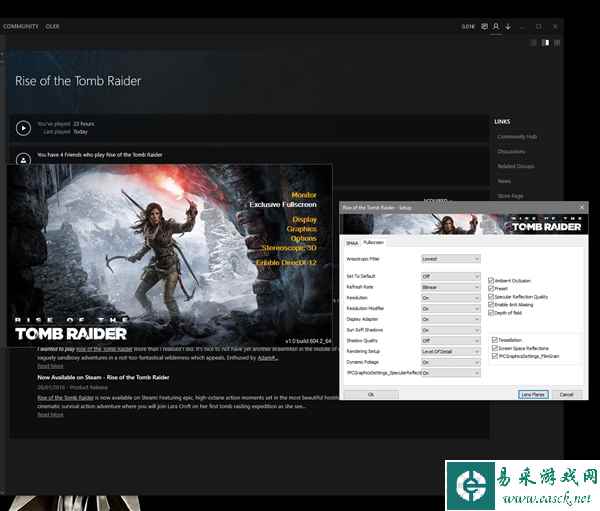Open the Resolution dropdown in the setup dialog
This screenshot has height=511, width=600.
[451, 298]
